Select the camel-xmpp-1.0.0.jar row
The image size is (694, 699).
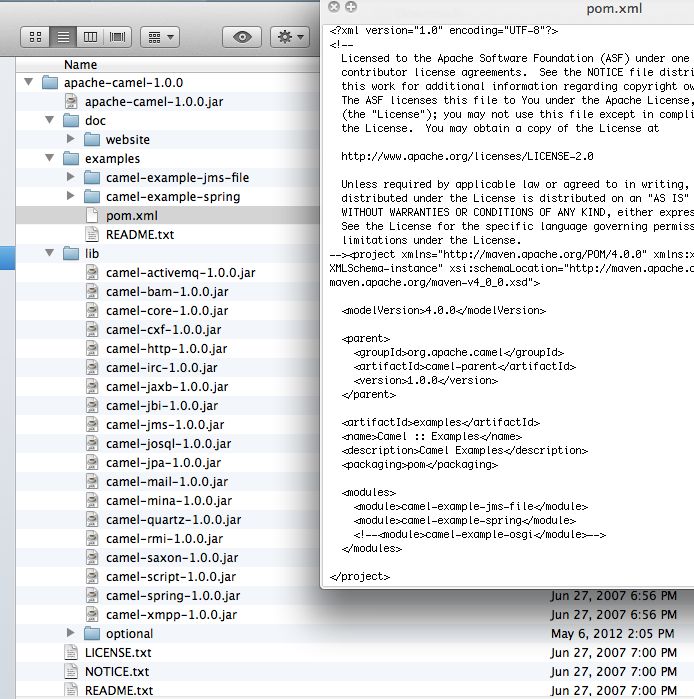click(x=355, y=615)
